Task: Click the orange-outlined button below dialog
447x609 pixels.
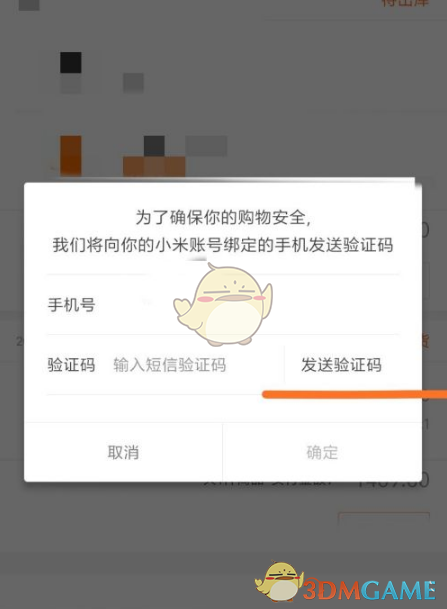Action: pos(384,520)
